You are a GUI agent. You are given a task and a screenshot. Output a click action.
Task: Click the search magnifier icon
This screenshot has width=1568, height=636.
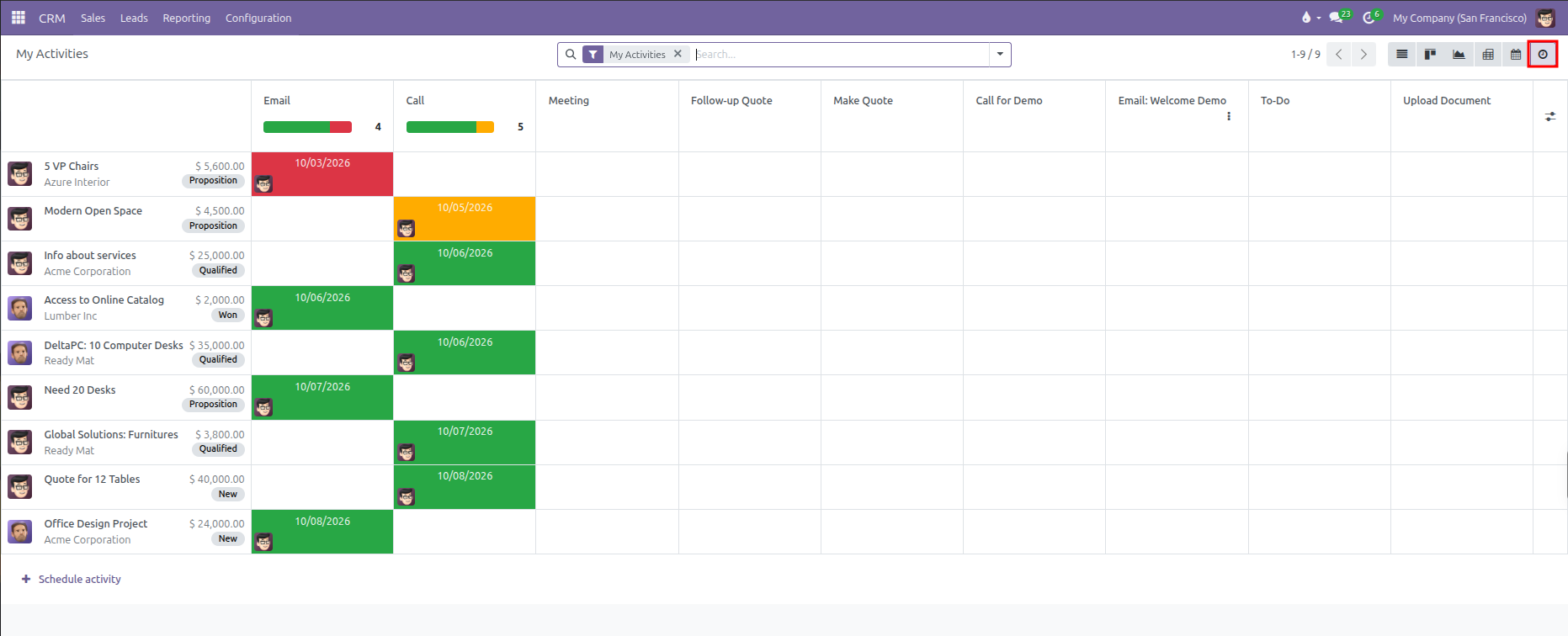(571, 55)
